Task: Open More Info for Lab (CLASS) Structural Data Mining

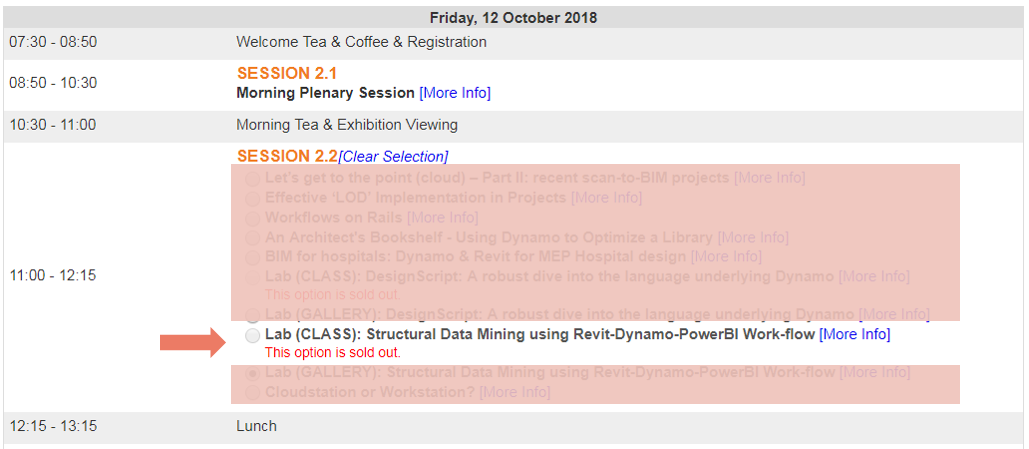Action: (854, 335)
